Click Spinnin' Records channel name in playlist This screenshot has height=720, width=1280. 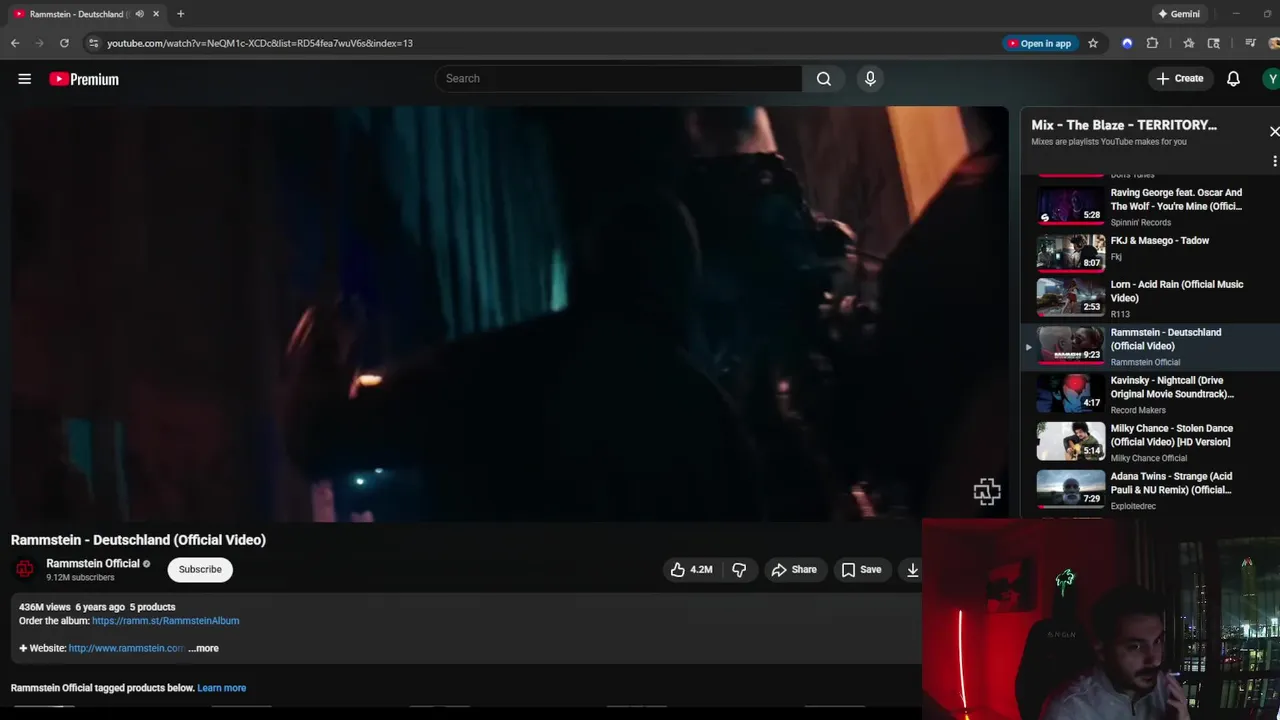[1140, 222]
